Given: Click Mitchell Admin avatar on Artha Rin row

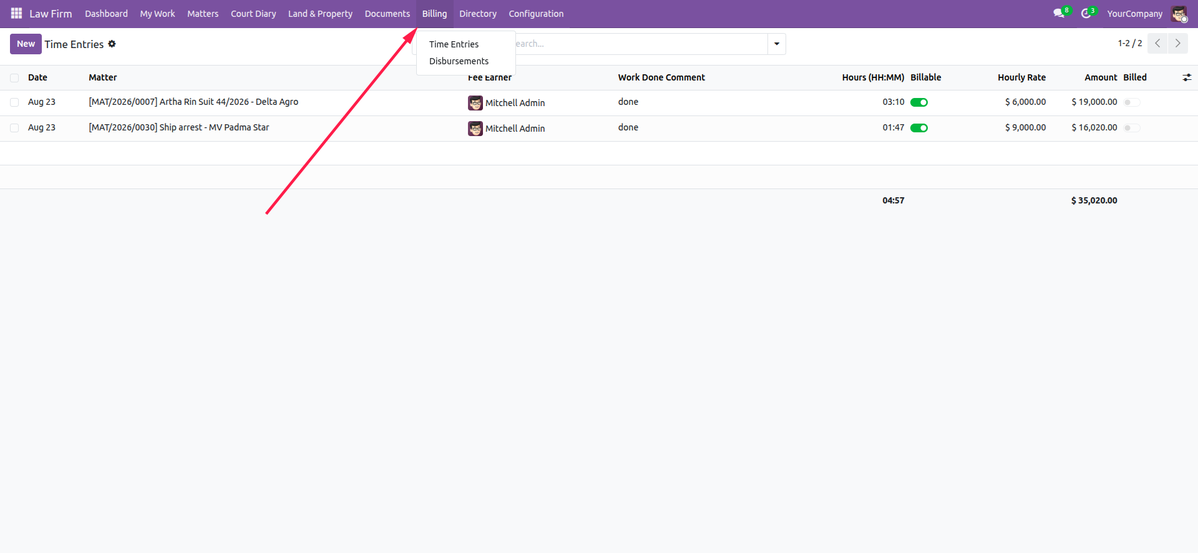Looking at the screenshot, I should 475,103.
